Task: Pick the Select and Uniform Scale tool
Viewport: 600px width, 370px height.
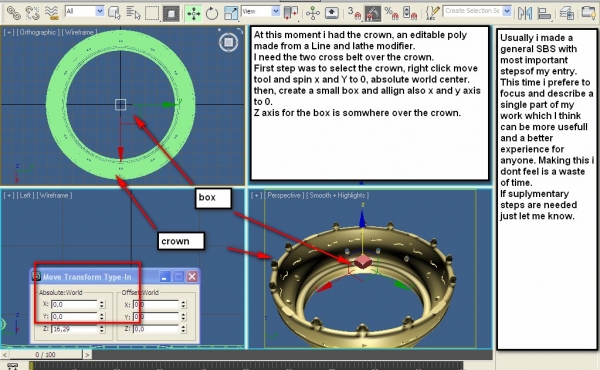Action: [x=231, y=14]
